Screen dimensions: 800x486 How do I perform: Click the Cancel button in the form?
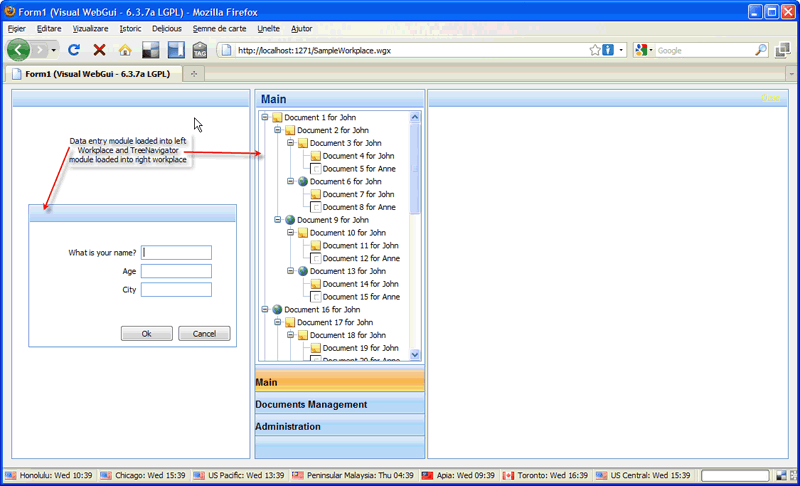(204, 334)
